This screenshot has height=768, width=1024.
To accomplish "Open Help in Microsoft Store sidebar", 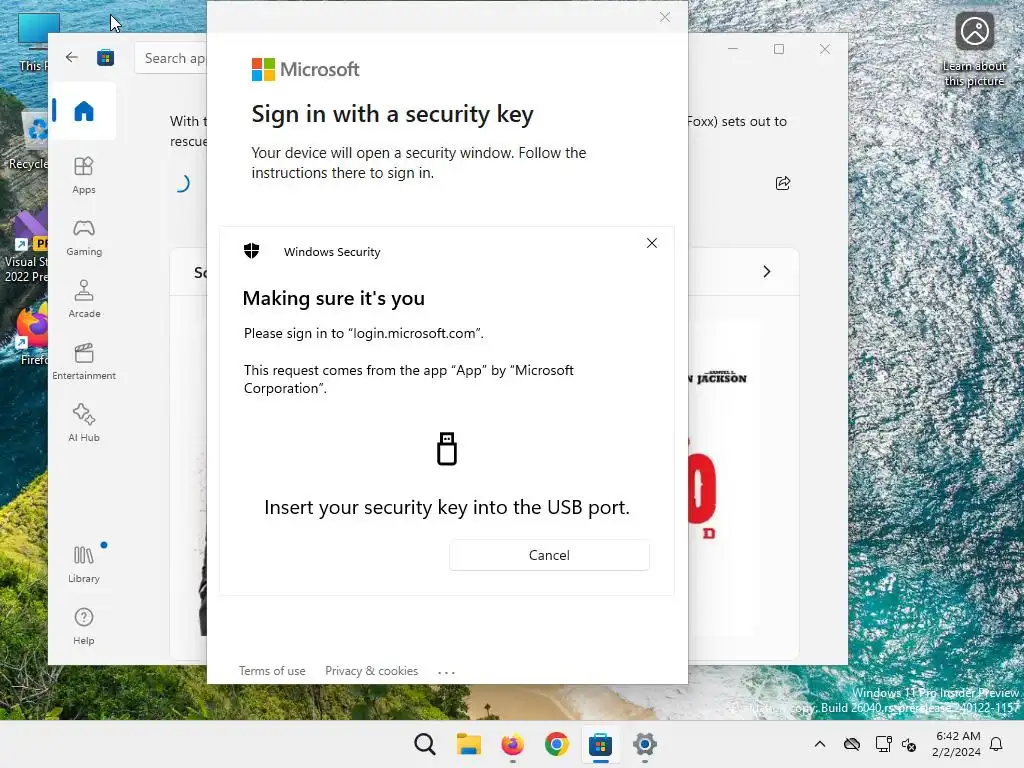I will coord(84,626).
